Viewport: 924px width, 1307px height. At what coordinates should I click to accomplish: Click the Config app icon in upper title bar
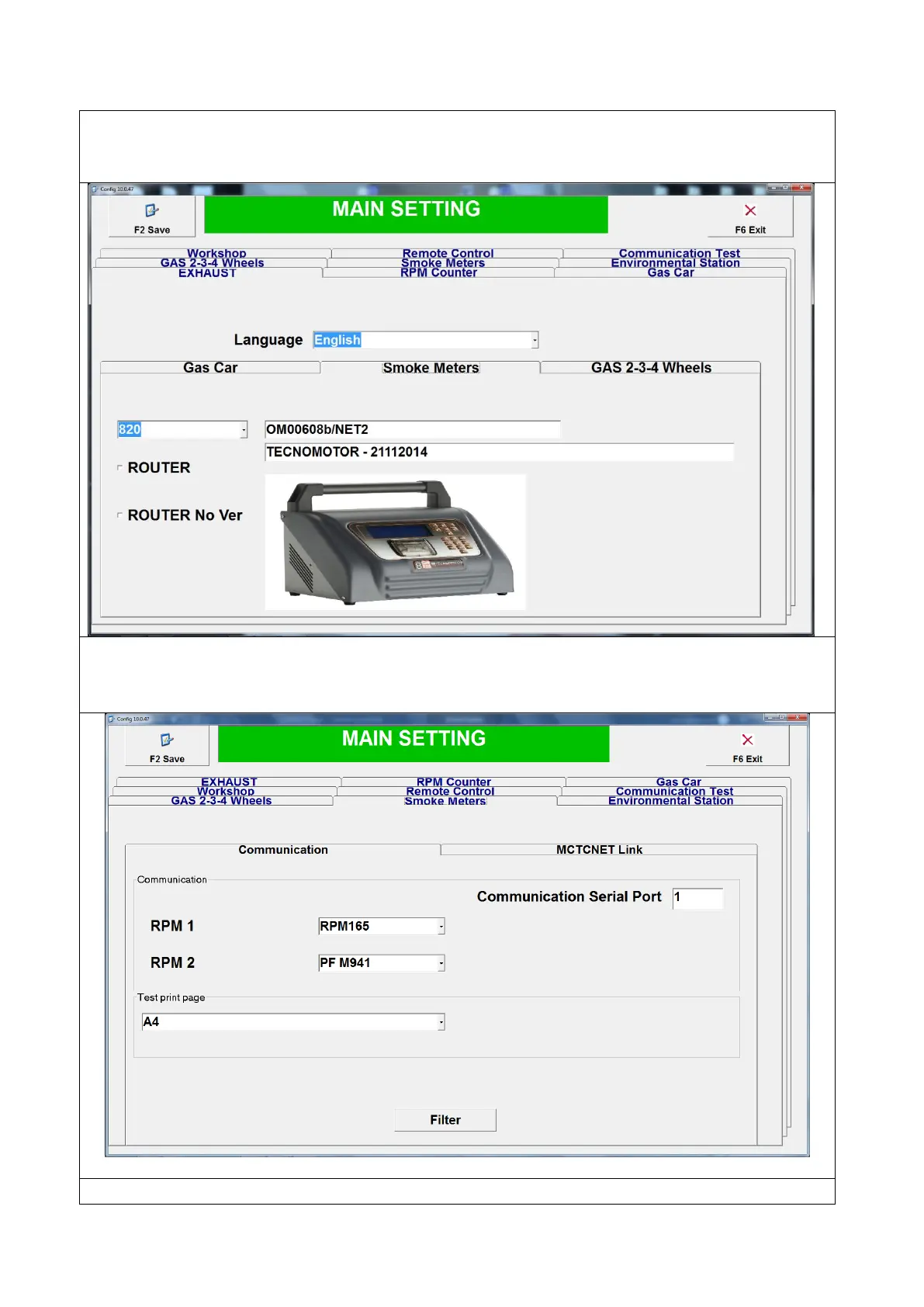(95, 189)
